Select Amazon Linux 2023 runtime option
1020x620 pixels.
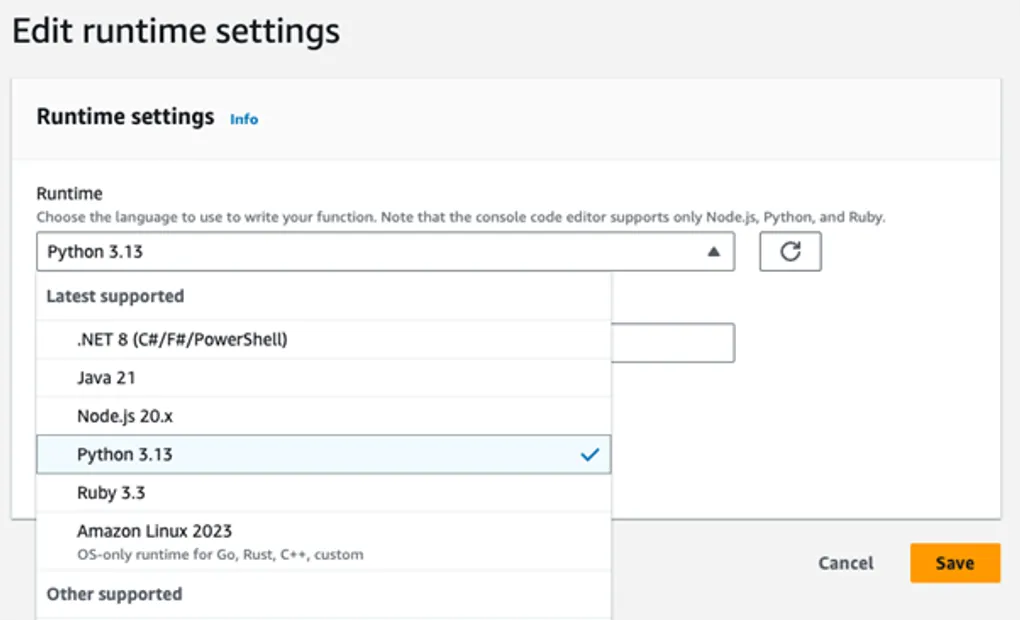click(x=154, y=531)
